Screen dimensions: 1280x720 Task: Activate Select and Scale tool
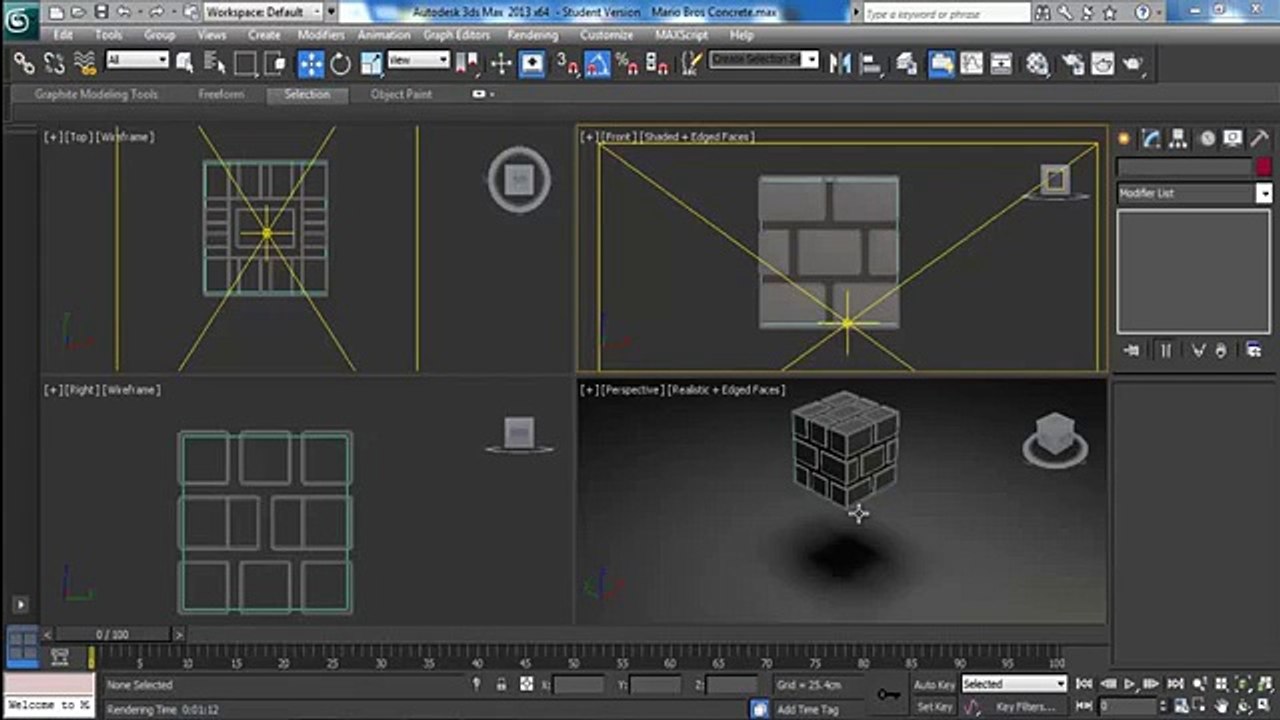click(372, 64)
